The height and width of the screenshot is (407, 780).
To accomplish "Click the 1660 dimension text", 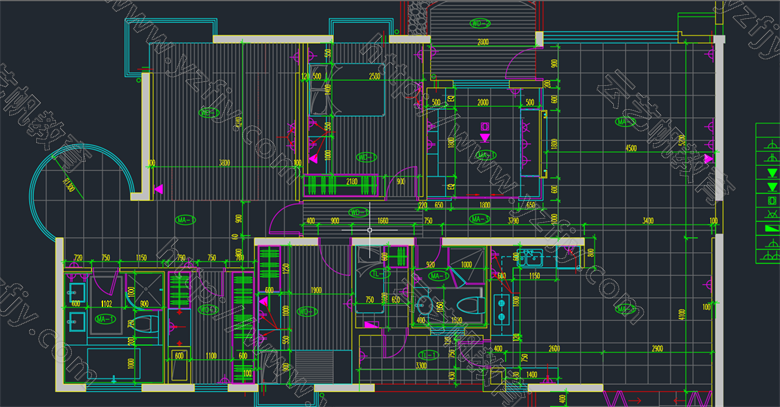I will point(383,221).
